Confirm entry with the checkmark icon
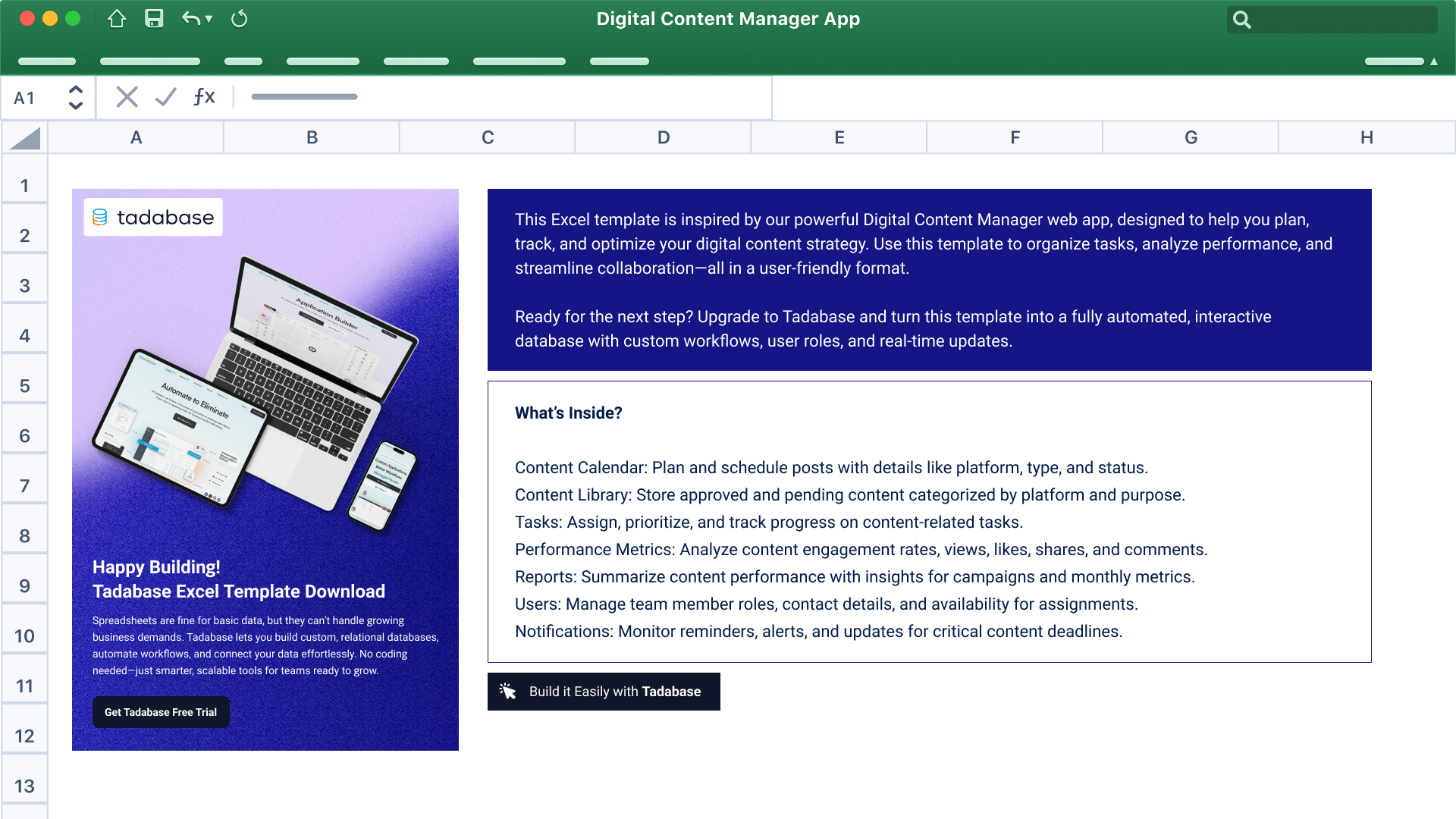Screen dimensions: 1456x819 [x=165, y=97]
